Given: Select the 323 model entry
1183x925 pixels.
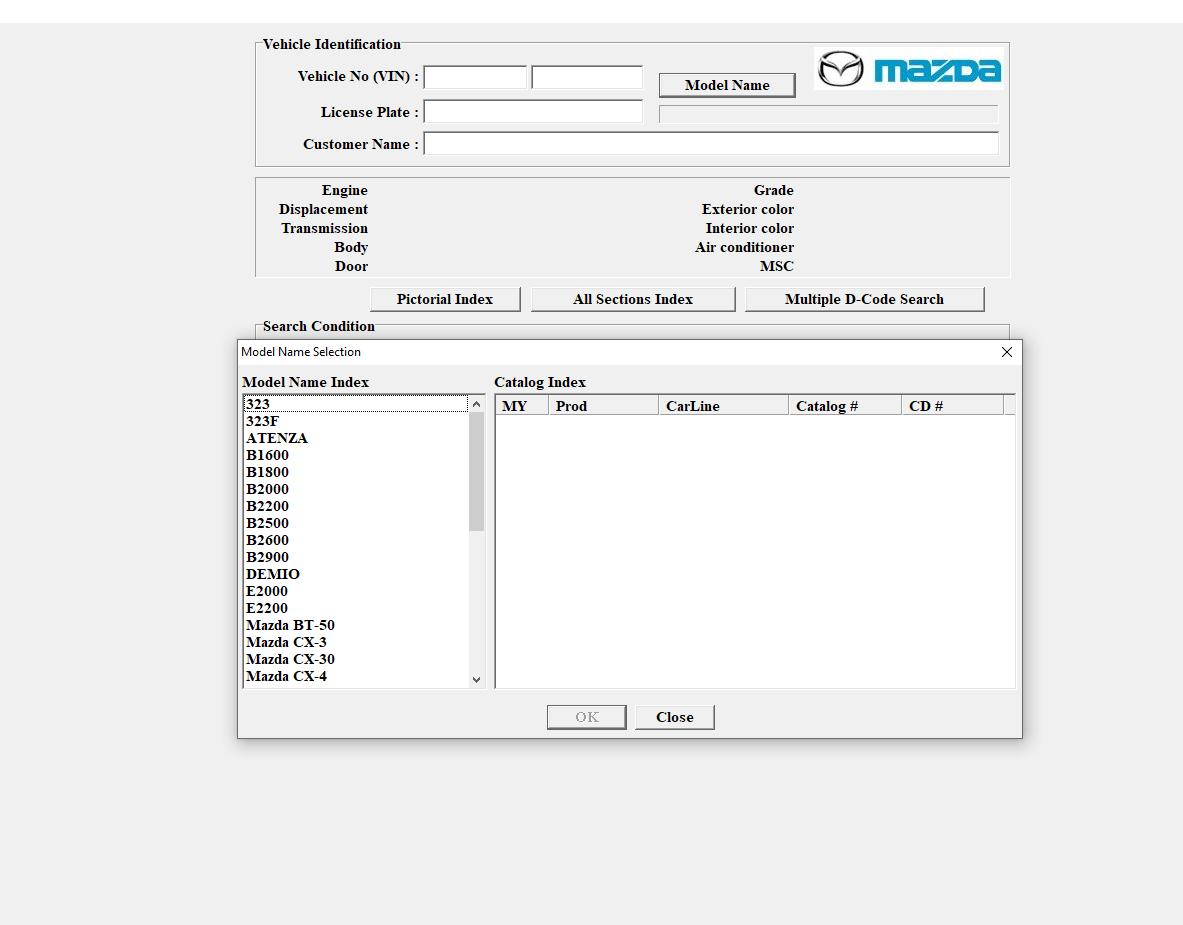Looking at the screenshot, I should [x=300, y=404].
